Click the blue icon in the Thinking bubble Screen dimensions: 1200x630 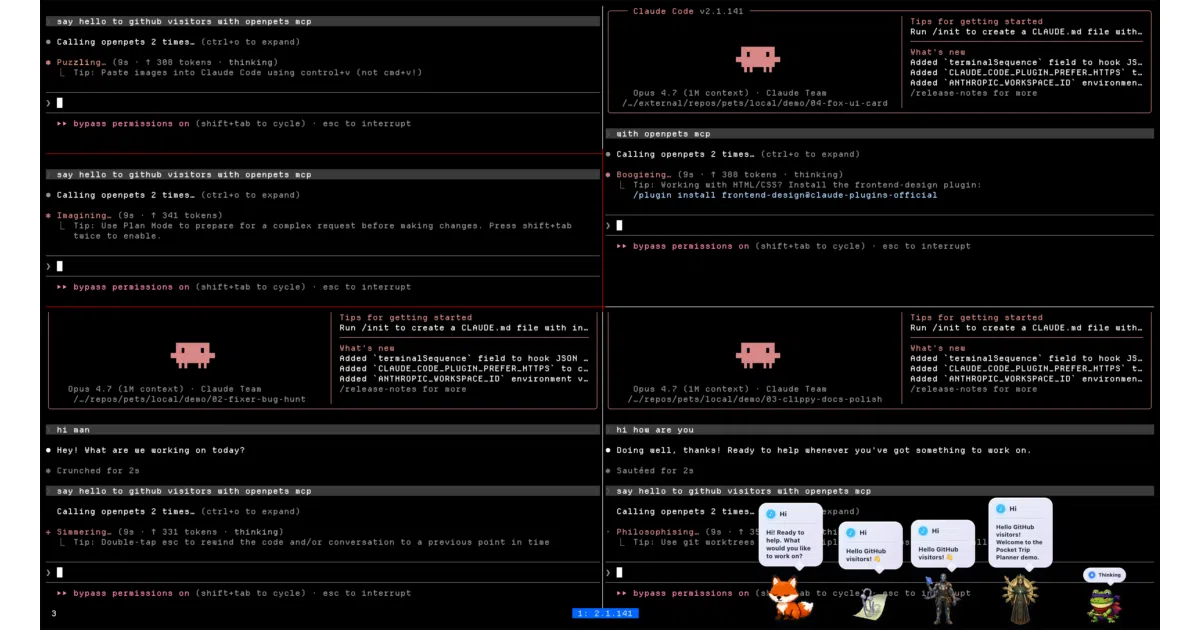pyautogui.click(x=1092, y=575)
